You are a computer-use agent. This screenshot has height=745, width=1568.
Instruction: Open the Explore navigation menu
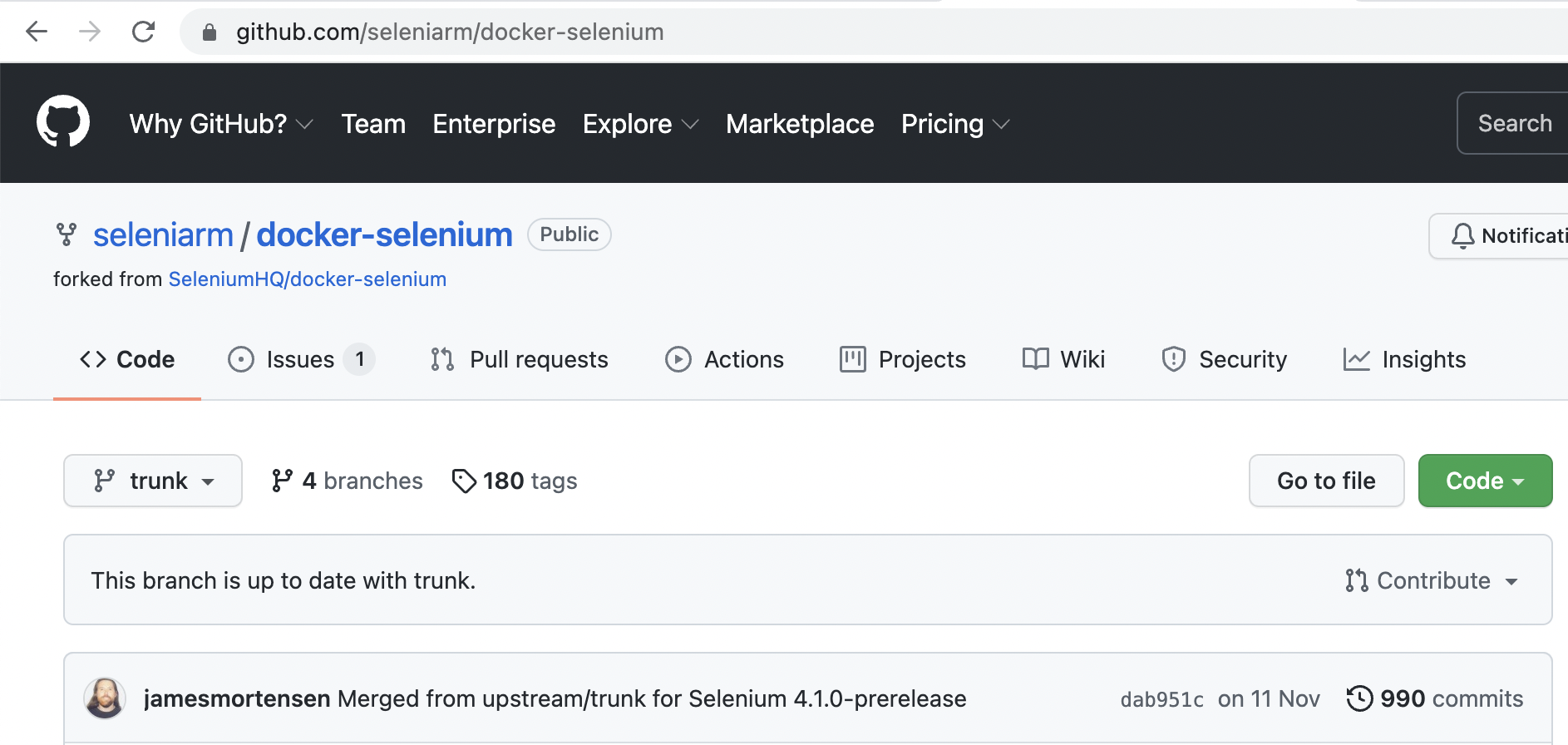click(x=640, y=124)
